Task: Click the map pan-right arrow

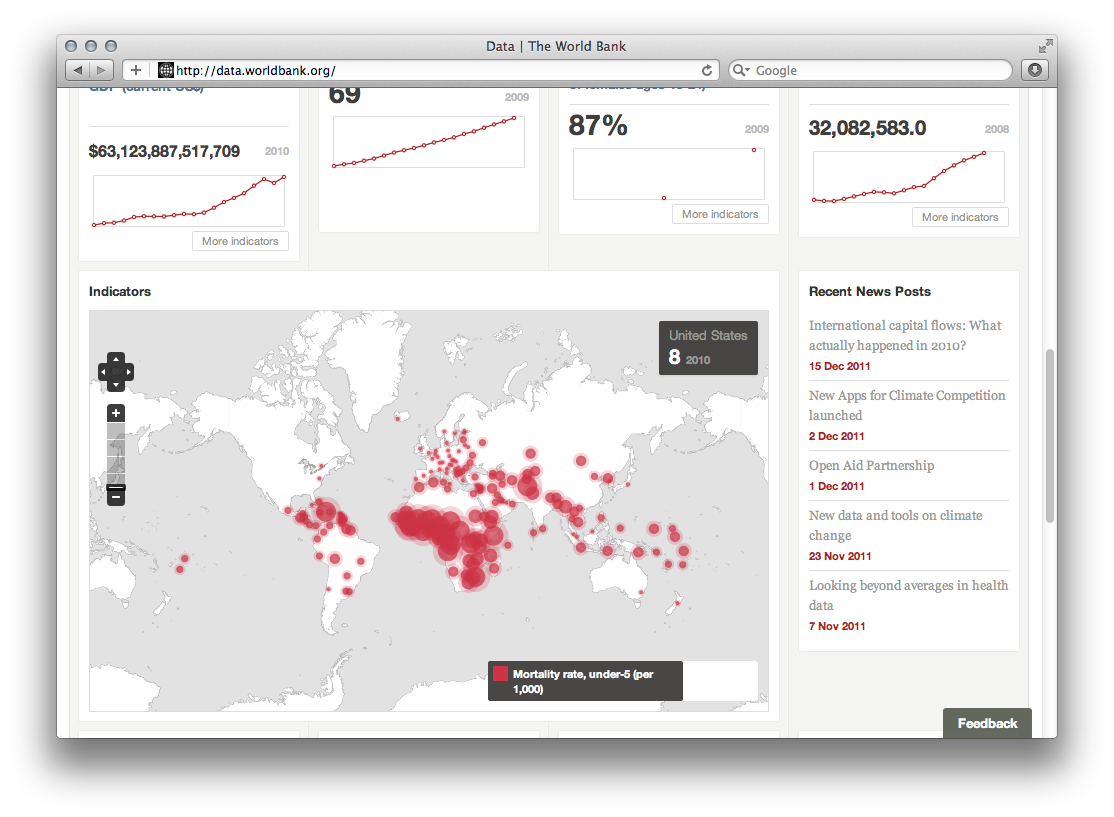Action: point(128,371)
